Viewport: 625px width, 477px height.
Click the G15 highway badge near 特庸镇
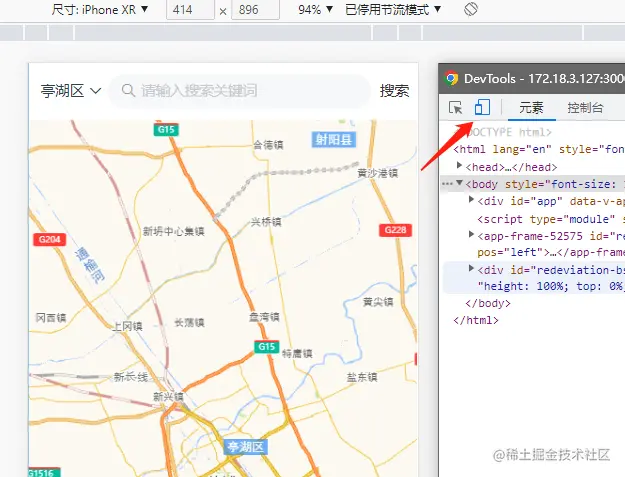(x=267, y=347)
